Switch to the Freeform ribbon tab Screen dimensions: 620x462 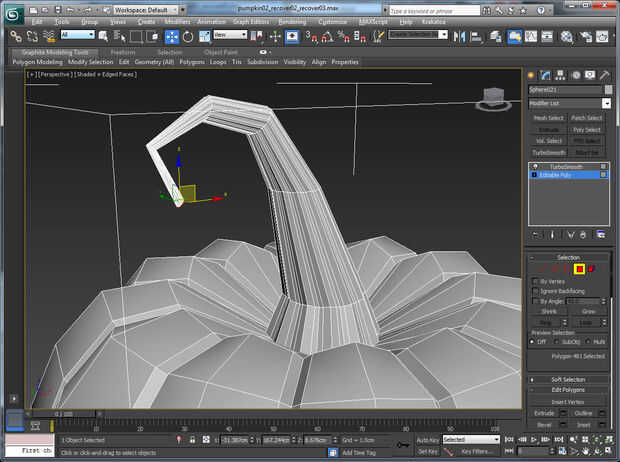coord(122,51)
